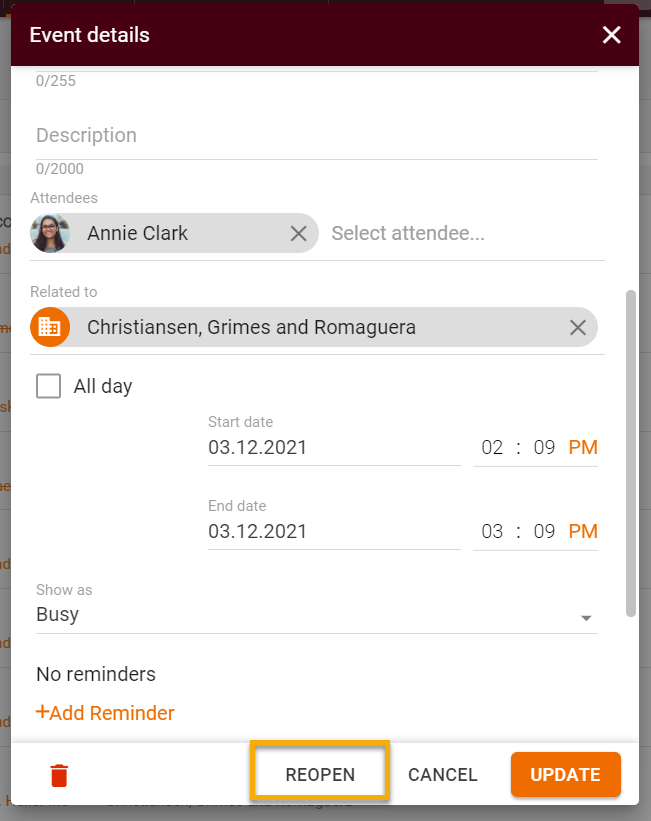Image resolution: width=651 pixels, height=821 pixels.
Task: Remove Annie Clark from attendees
Action: pyautogui.click(x=299, y=234)
